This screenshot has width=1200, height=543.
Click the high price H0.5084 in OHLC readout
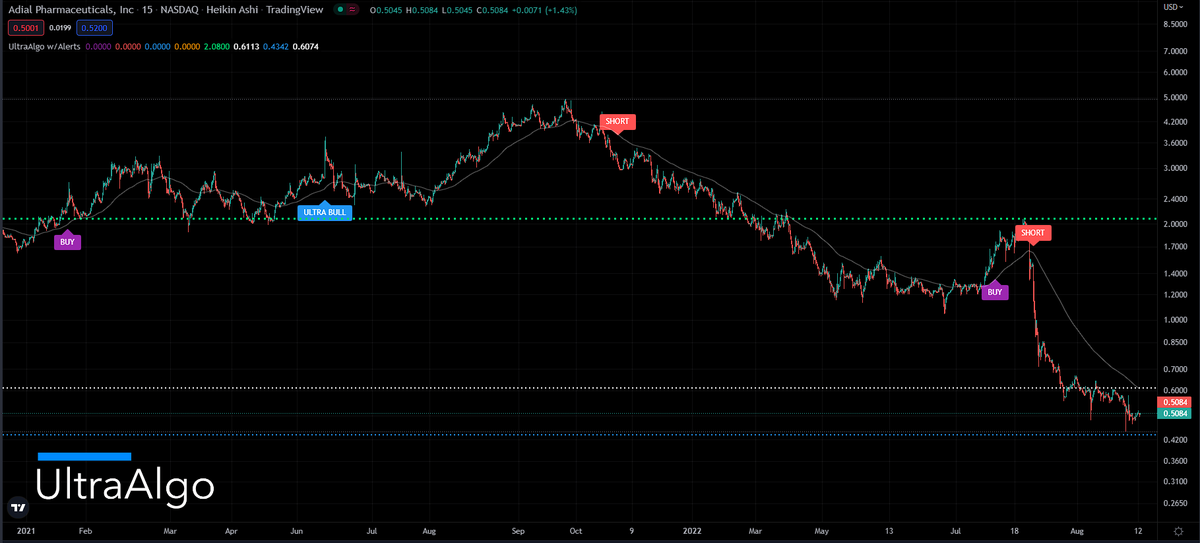423,9
